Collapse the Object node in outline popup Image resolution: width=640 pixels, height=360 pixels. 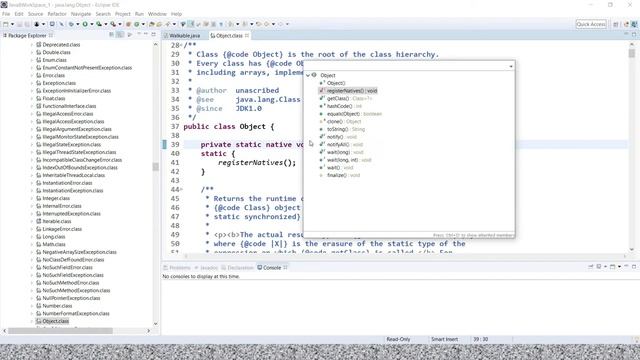coord(308,75)
